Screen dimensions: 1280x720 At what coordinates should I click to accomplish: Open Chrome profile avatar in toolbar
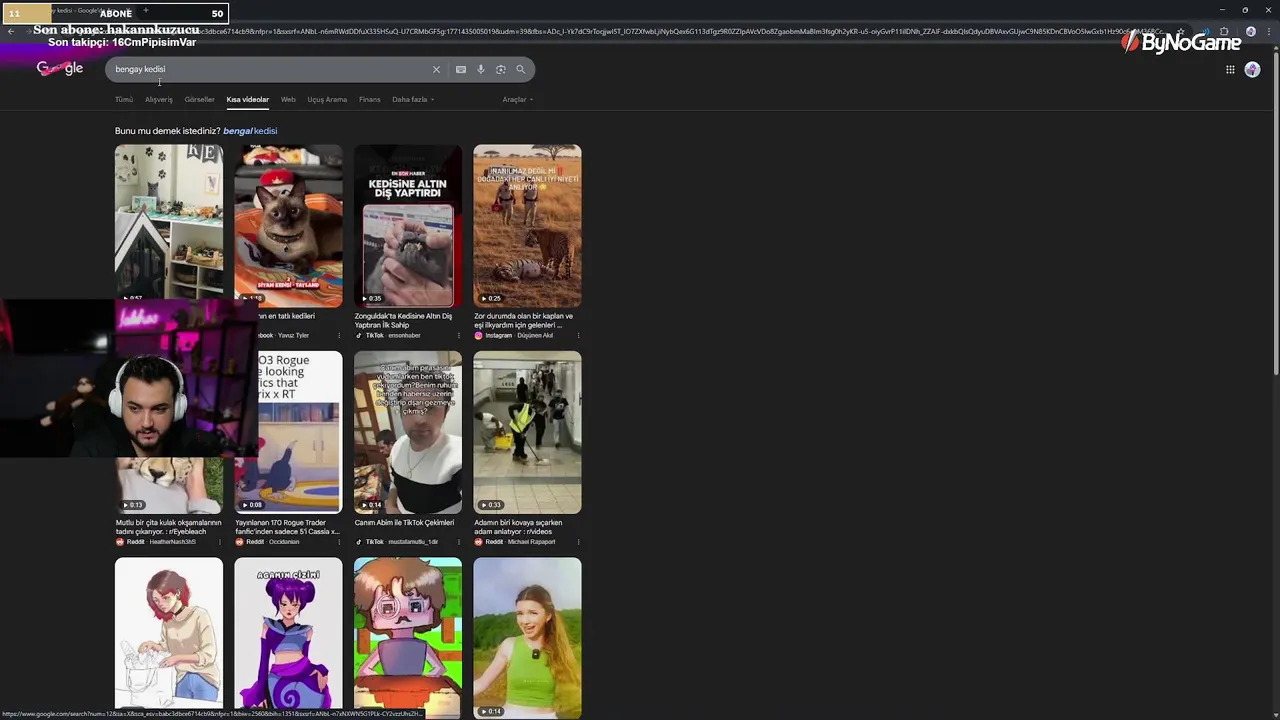[1250, 31]
